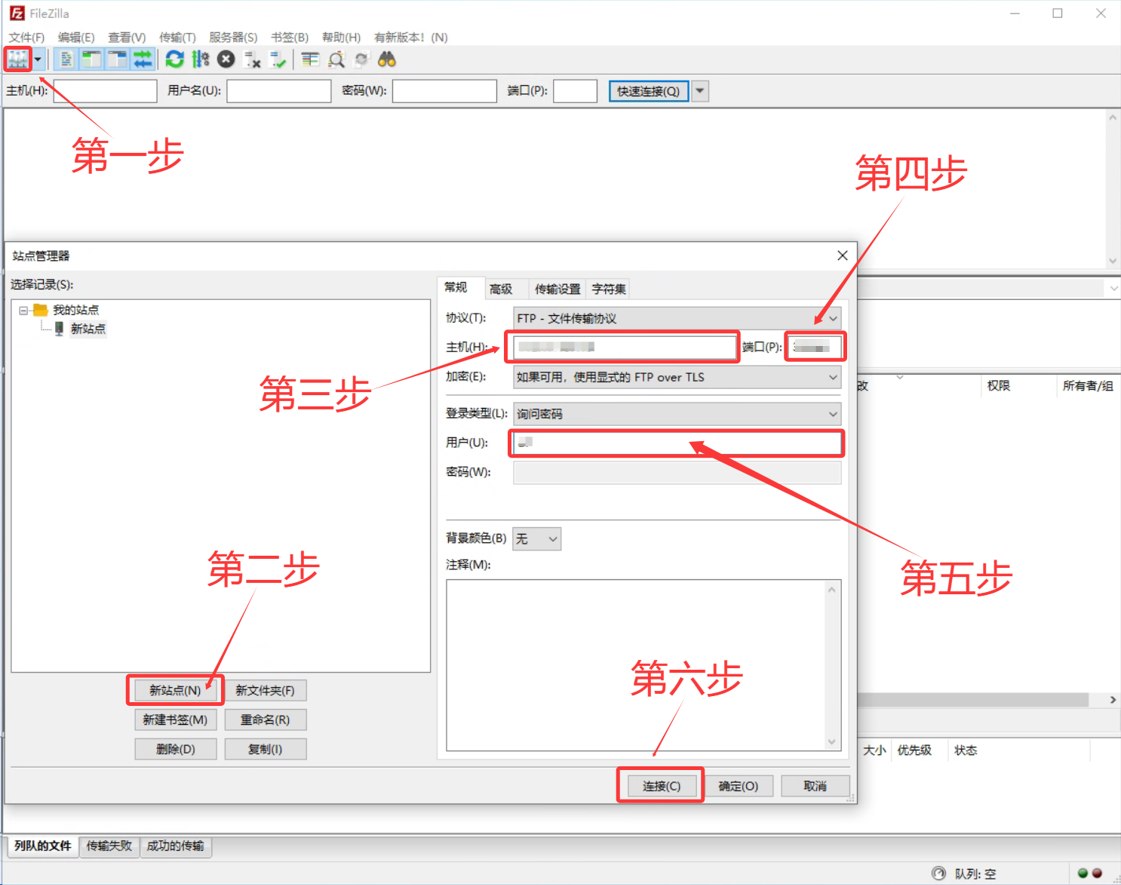
Task: Open the 背景颜色(B) color dropdown
Action: (537, 538)
